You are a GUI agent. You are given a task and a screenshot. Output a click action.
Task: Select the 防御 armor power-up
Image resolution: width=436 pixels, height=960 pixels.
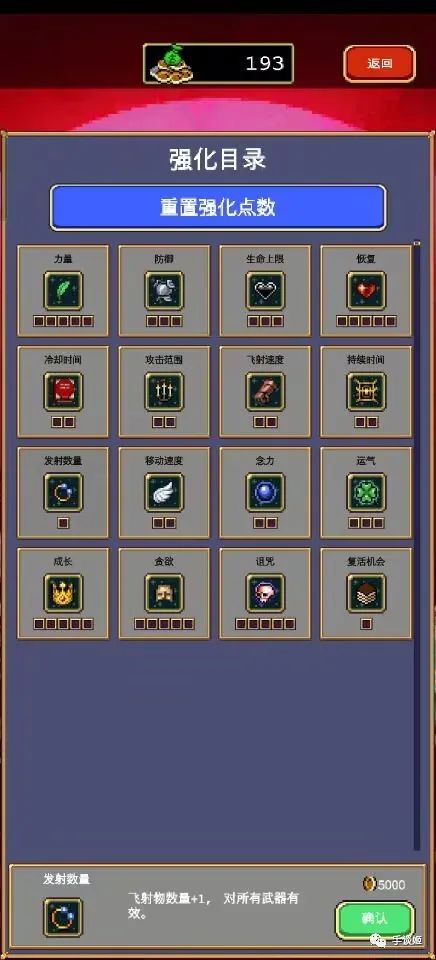[164, 291]
